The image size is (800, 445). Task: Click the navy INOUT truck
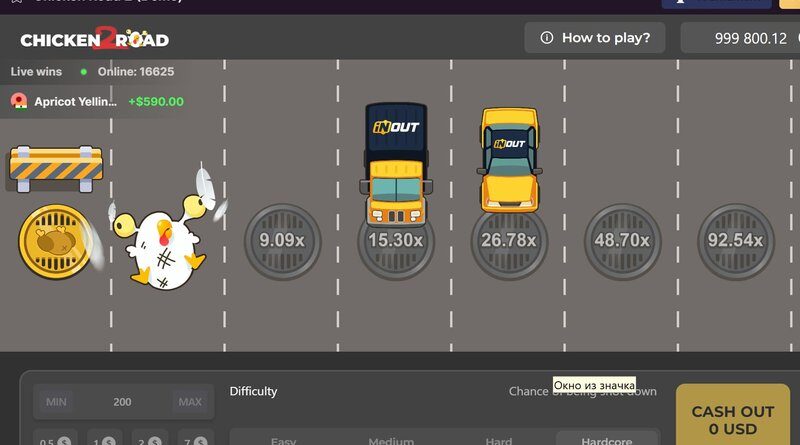tap(396, 164)
